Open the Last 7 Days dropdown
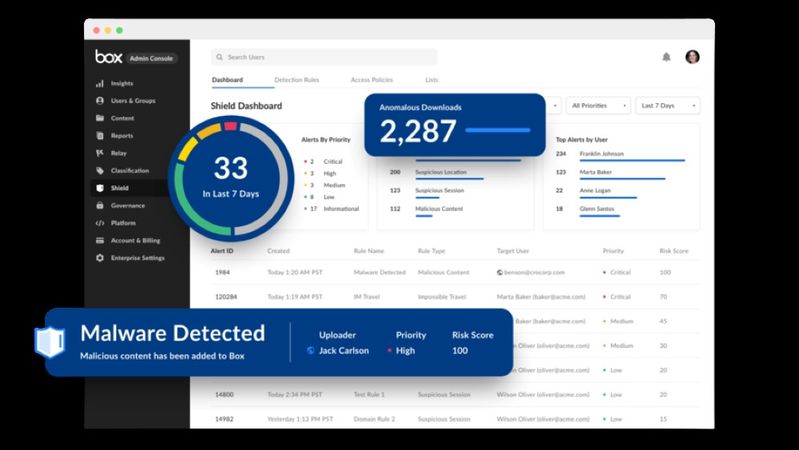The width and height of the screenshot is (799, 450). tap(668, 105)
